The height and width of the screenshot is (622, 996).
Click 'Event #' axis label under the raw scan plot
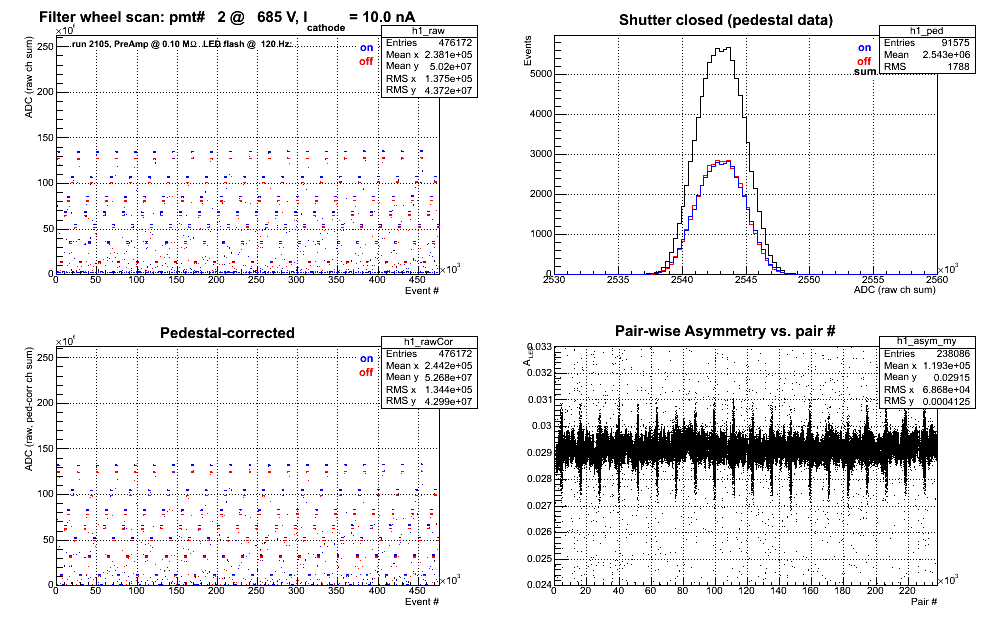click(422, 291)
